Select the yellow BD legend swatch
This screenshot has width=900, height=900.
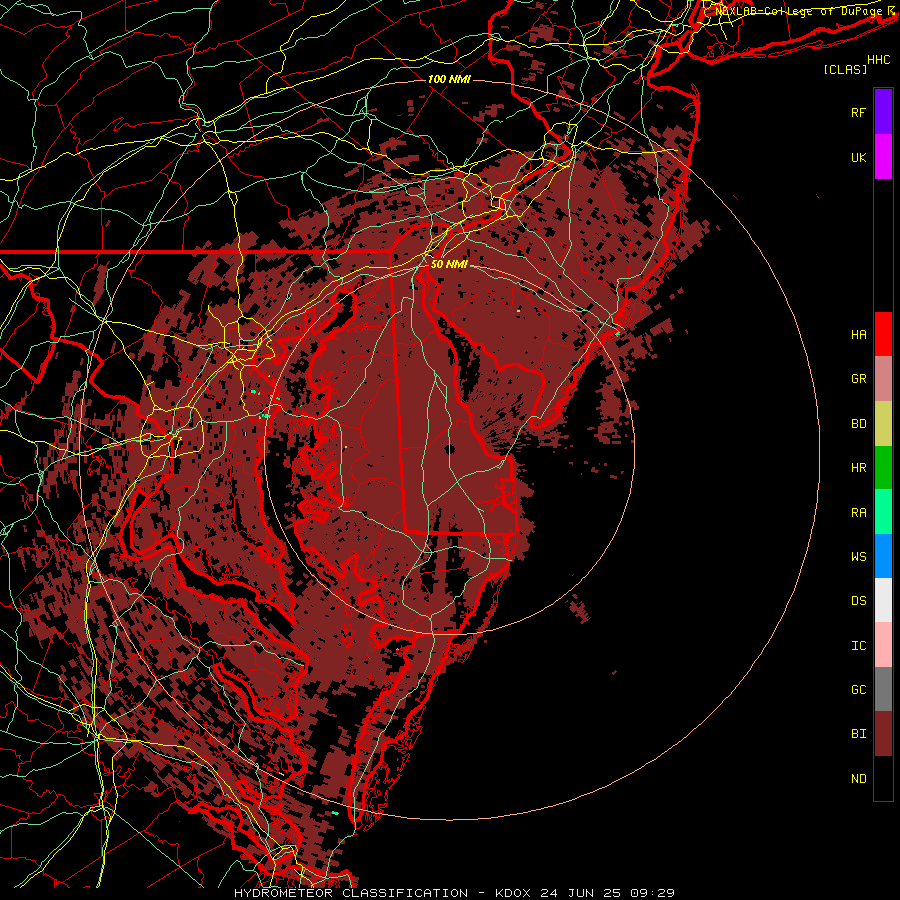883,424
